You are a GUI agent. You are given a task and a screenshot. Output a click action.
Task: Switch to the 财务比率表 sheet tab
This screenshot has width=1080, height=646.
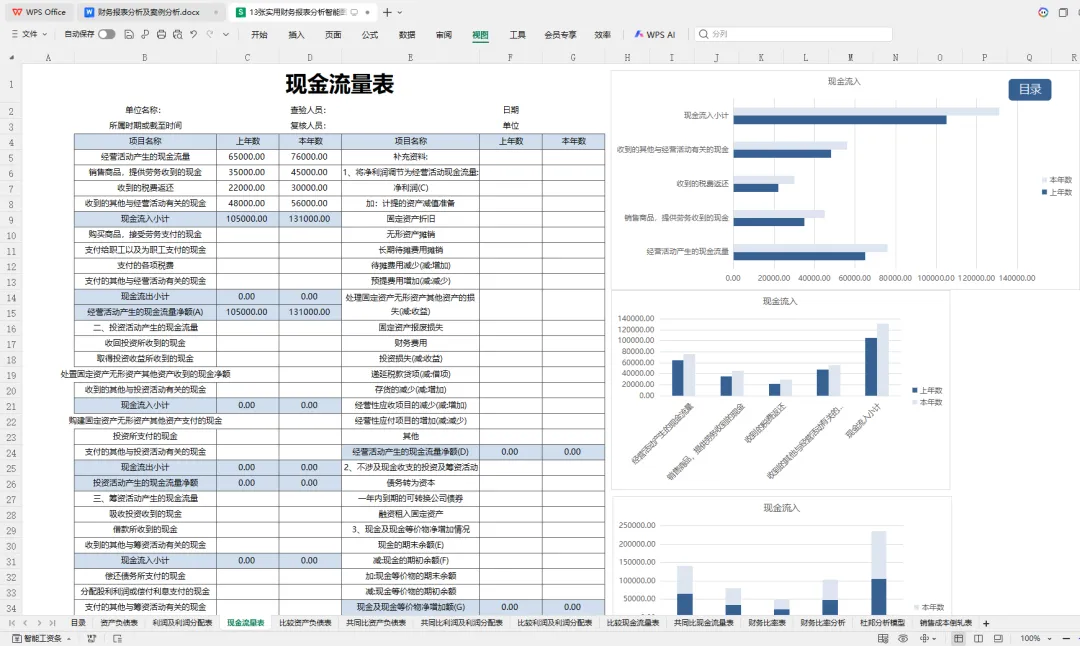pyautogui.click(x=767, y=623)
